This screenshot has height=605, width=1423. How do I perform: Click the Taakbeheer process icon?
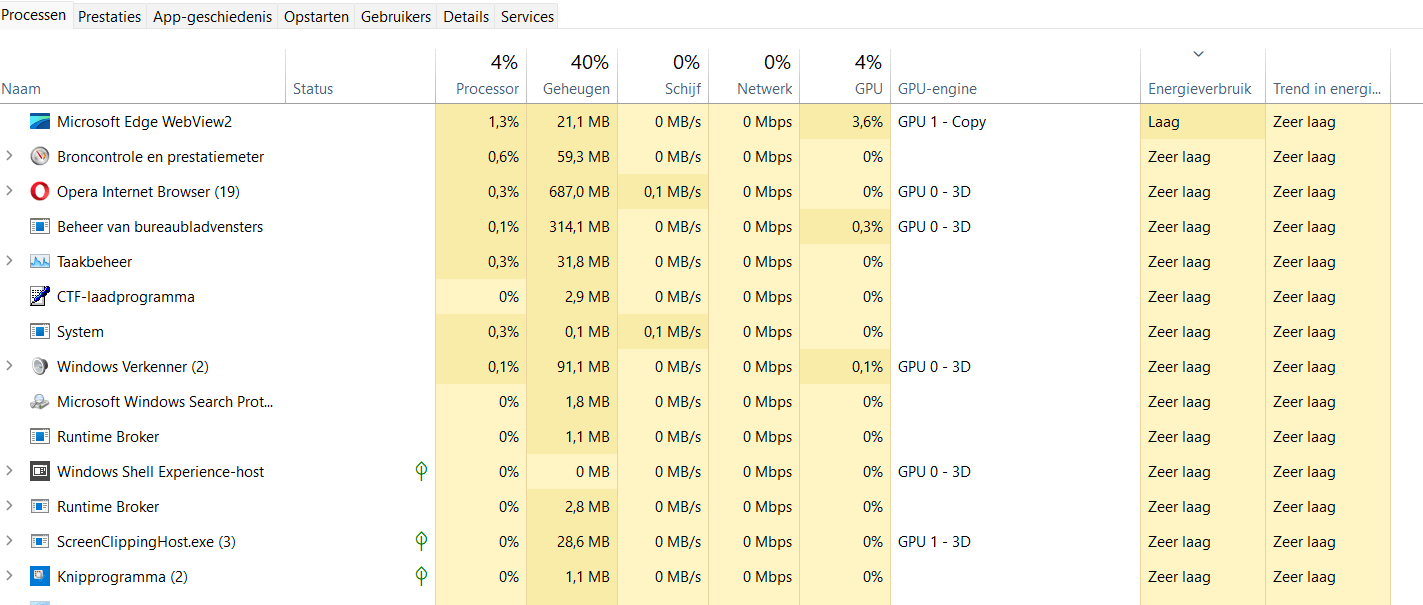coord(39,262)
